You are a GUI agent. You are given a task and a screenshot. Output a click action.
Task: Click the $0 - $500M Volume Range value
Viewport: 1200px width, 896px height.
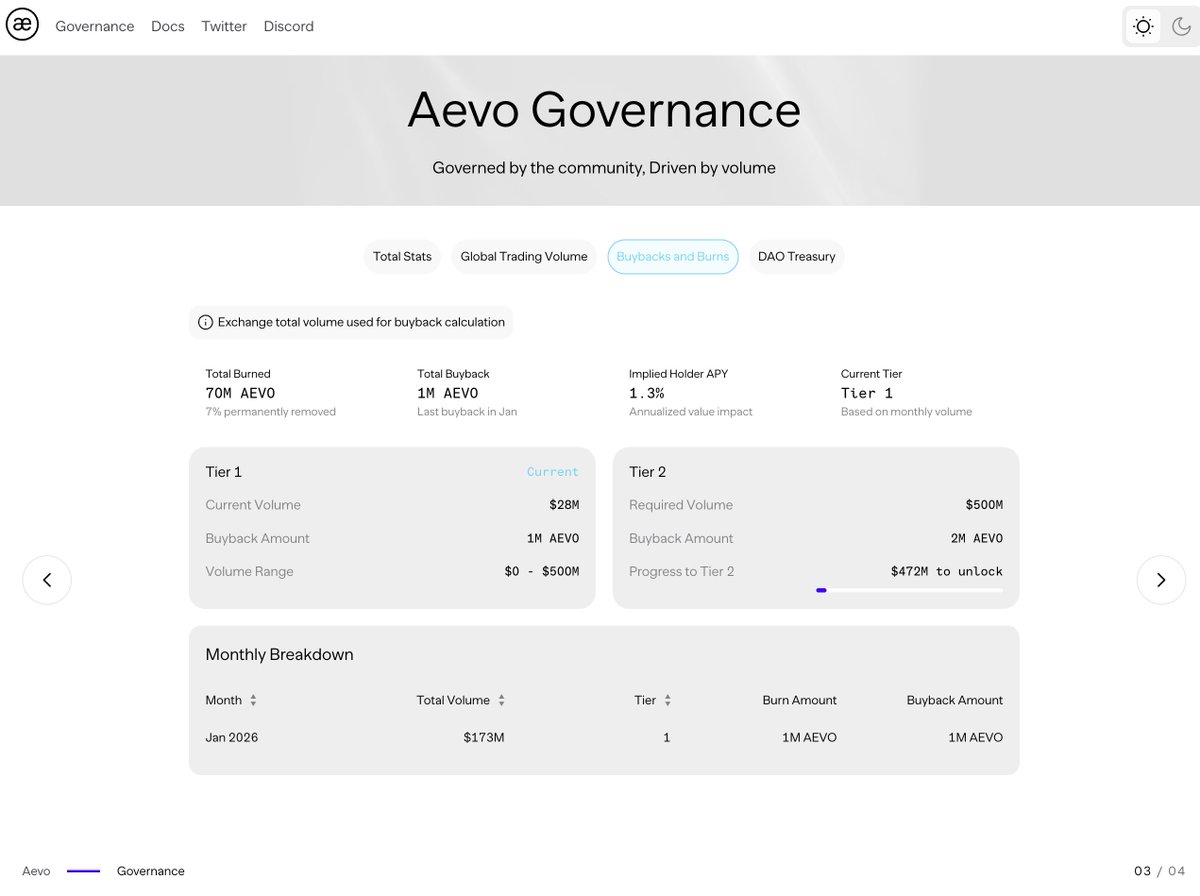[x=542, y=572]
